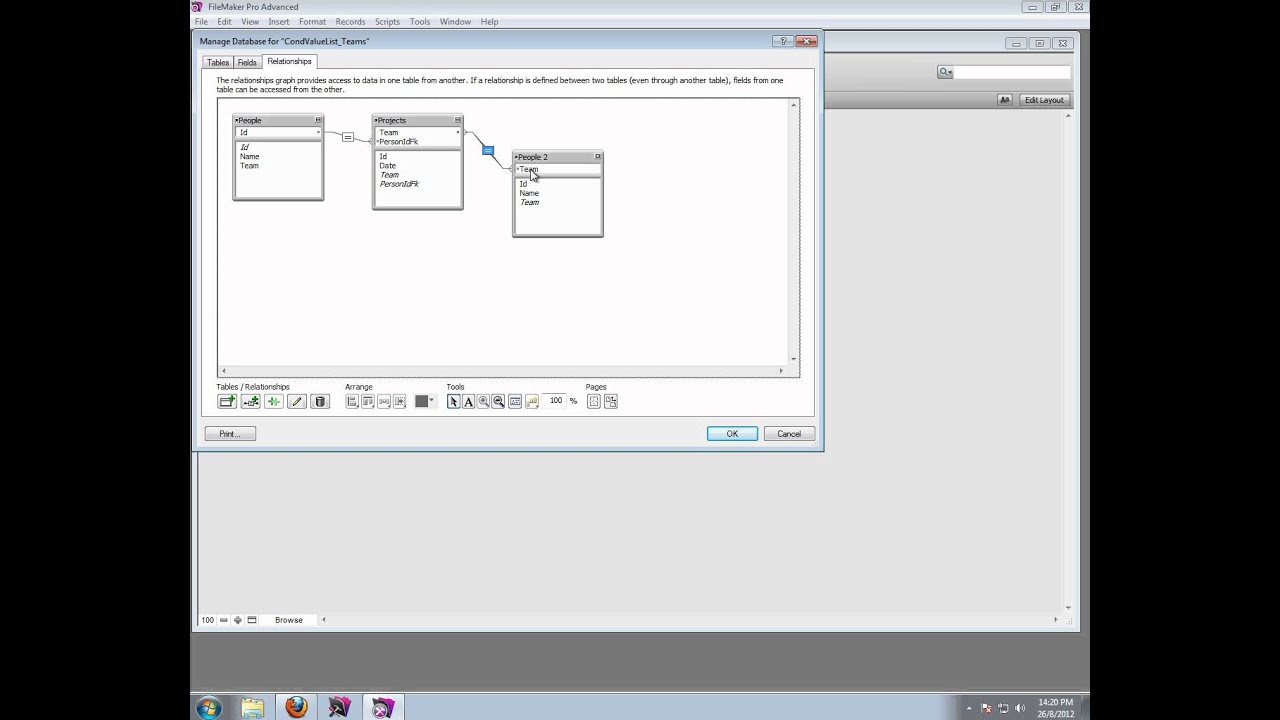Click the icon left of zoom percent
Screen dimensions: 1280x720
(531, 401)
